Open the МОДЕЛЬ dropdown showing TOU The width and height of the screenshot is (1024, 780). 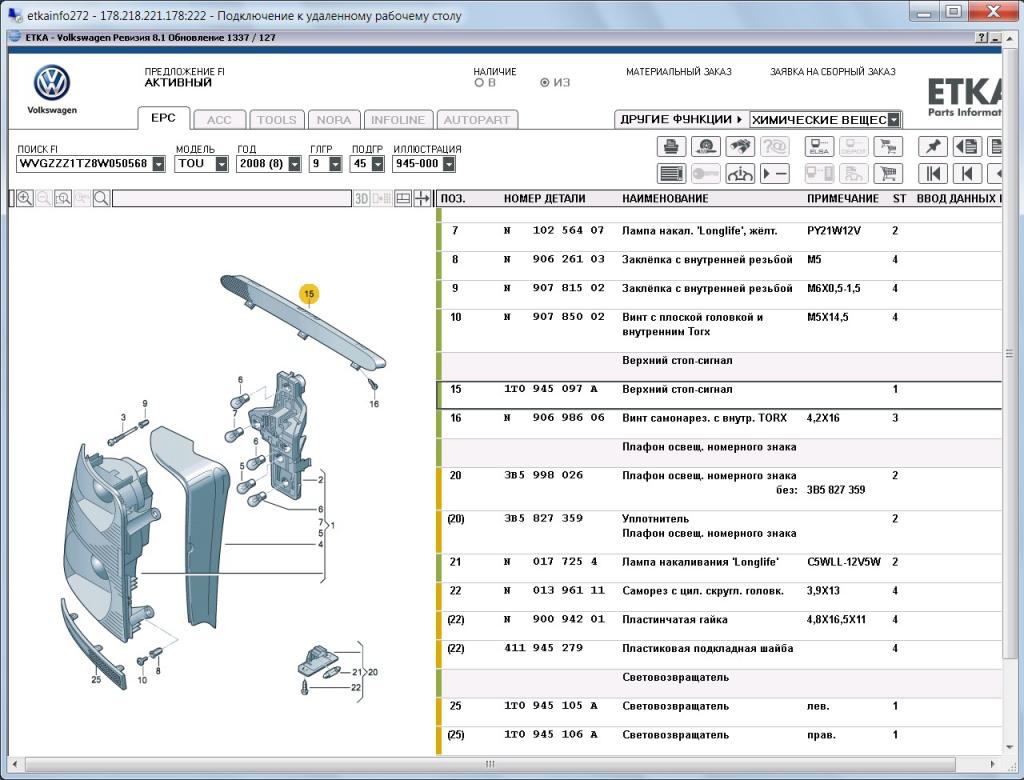[221, 164]
